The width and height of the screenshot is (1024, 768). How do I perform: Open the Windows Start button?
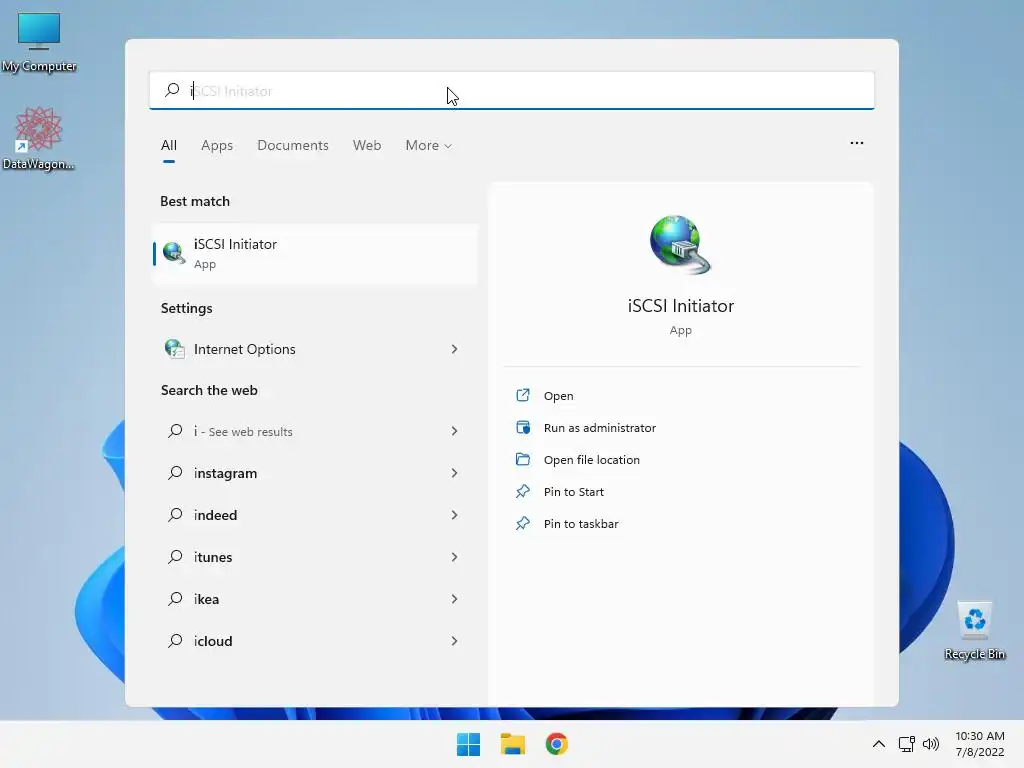pyautogui.click(x=468, y=744)
